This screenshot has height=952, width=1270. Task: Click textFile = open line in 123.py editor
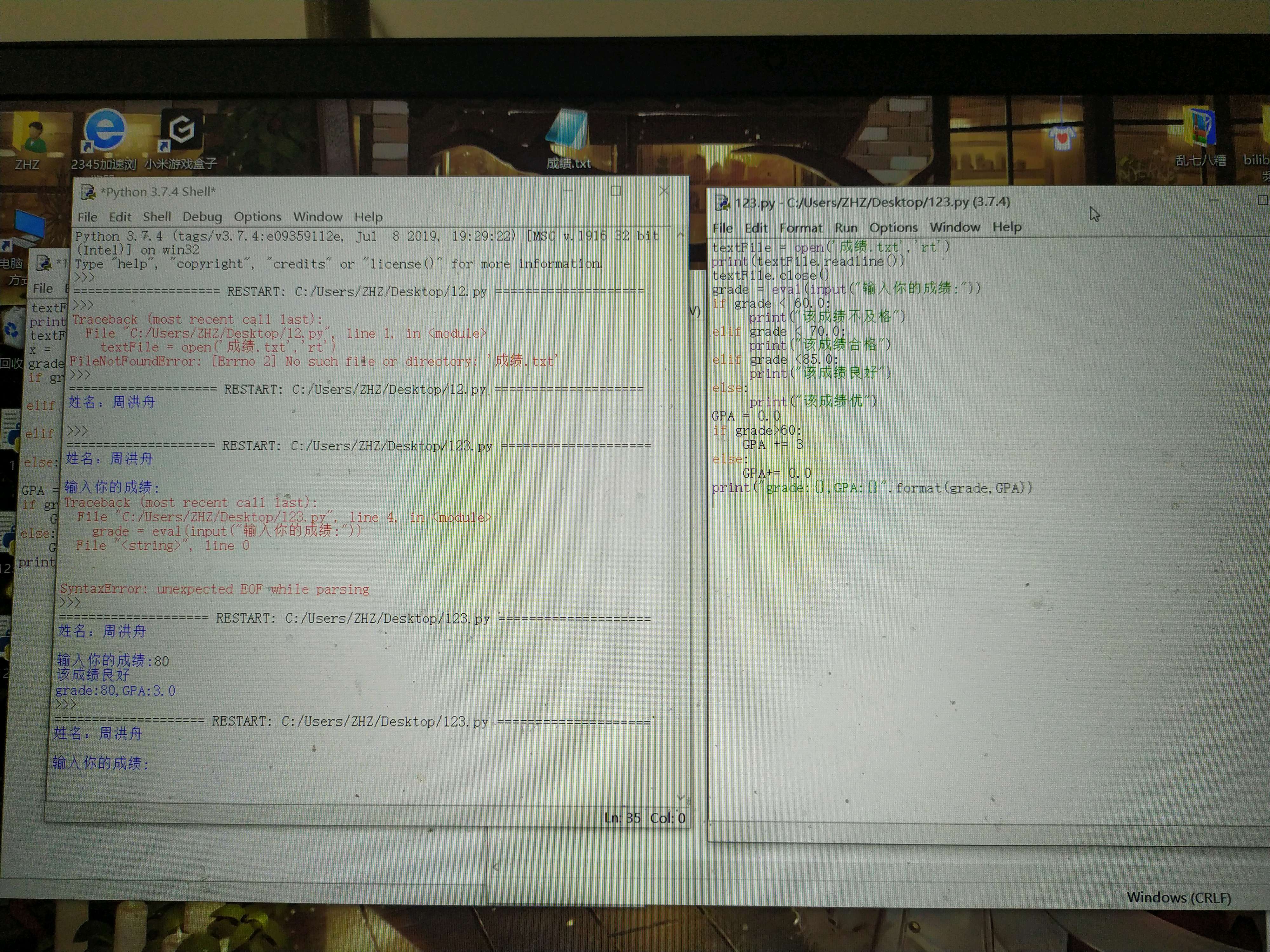click(831, 247)
